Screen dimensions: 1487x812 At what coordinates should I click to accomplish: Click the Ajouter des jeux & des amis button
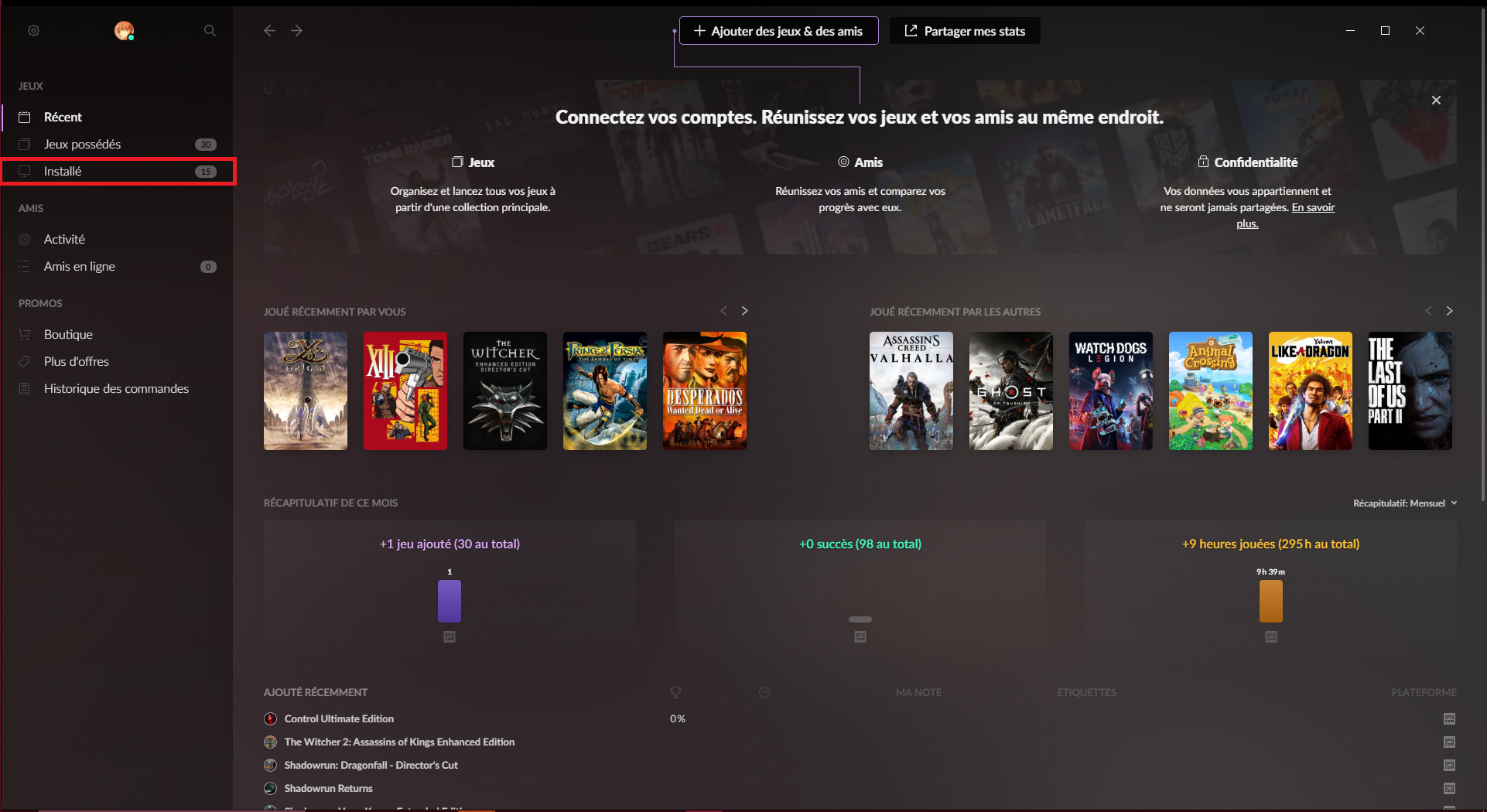(778, 30)
